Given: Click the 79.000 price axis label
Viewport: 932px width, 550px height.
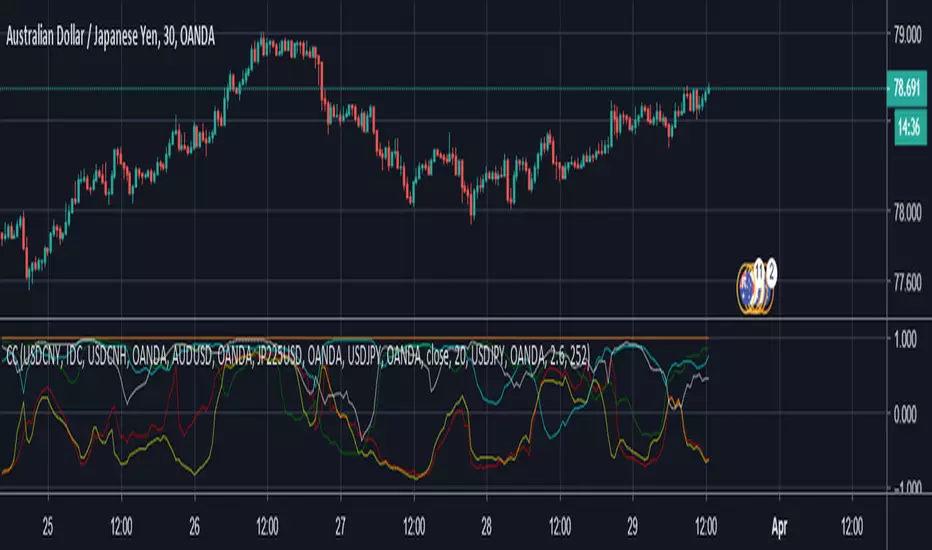Looking at the screenshot, I should [908, 35].
